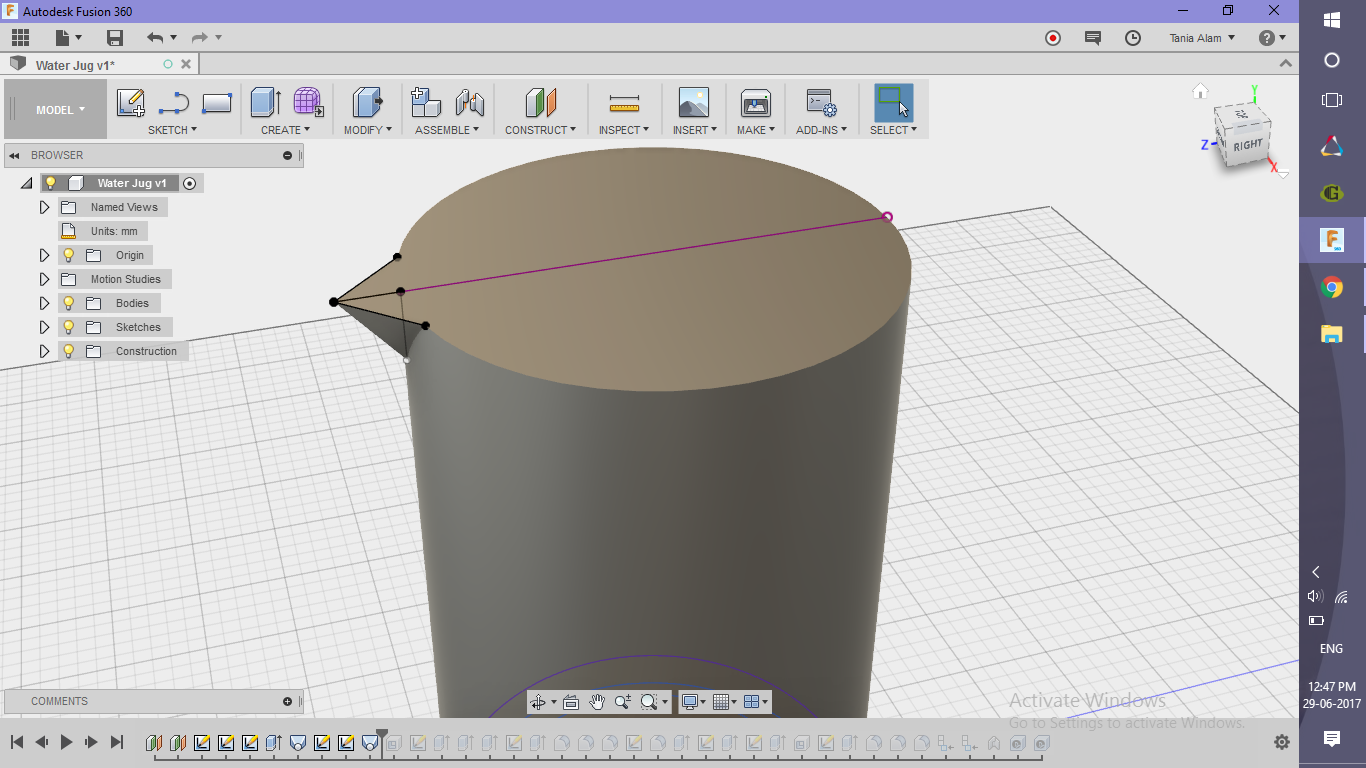Open the MODEL workspace dropdown

56,110
